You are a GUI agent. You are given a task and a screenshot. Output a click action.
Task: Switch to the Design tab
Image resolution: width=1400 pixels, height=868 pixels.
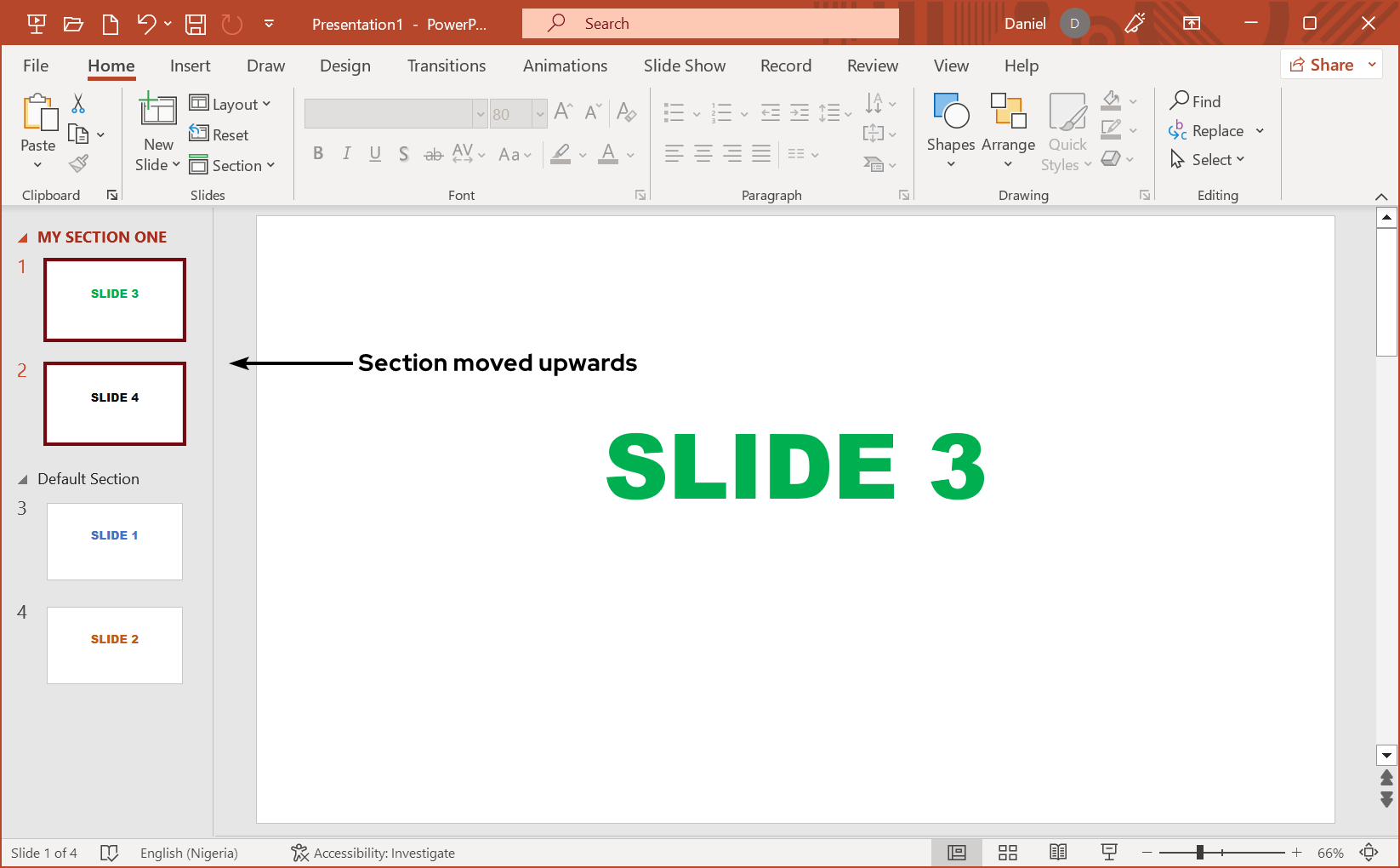[344, 66]
